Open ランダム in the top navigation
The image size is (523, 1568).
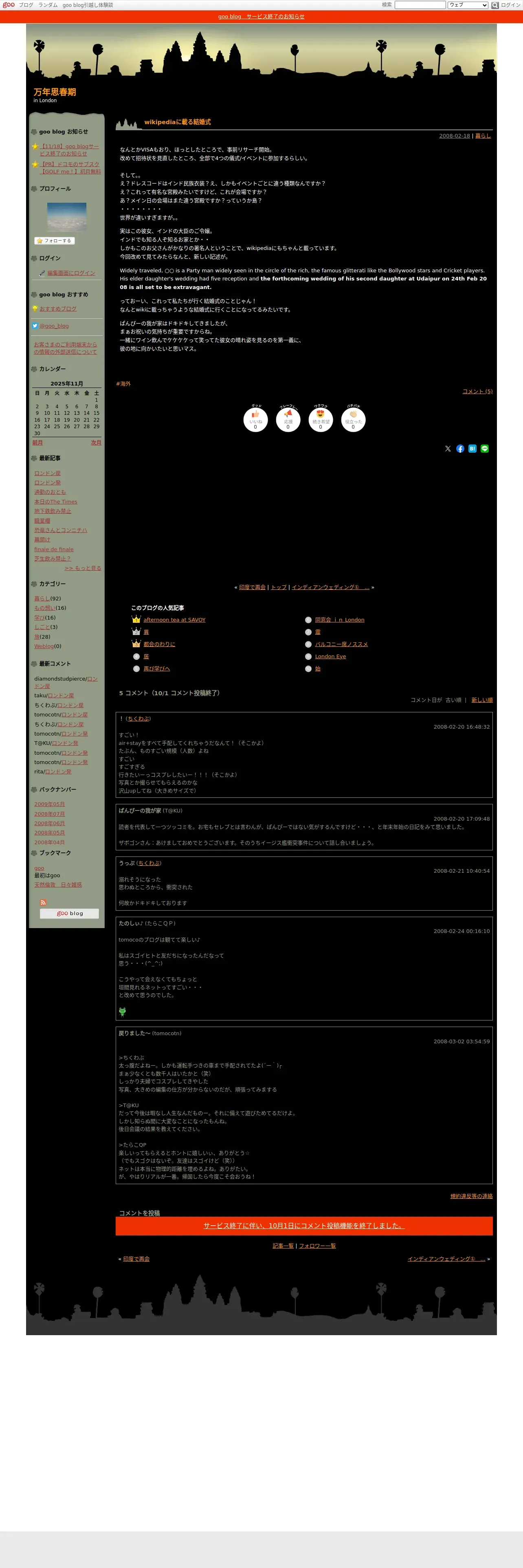[48, 5]
